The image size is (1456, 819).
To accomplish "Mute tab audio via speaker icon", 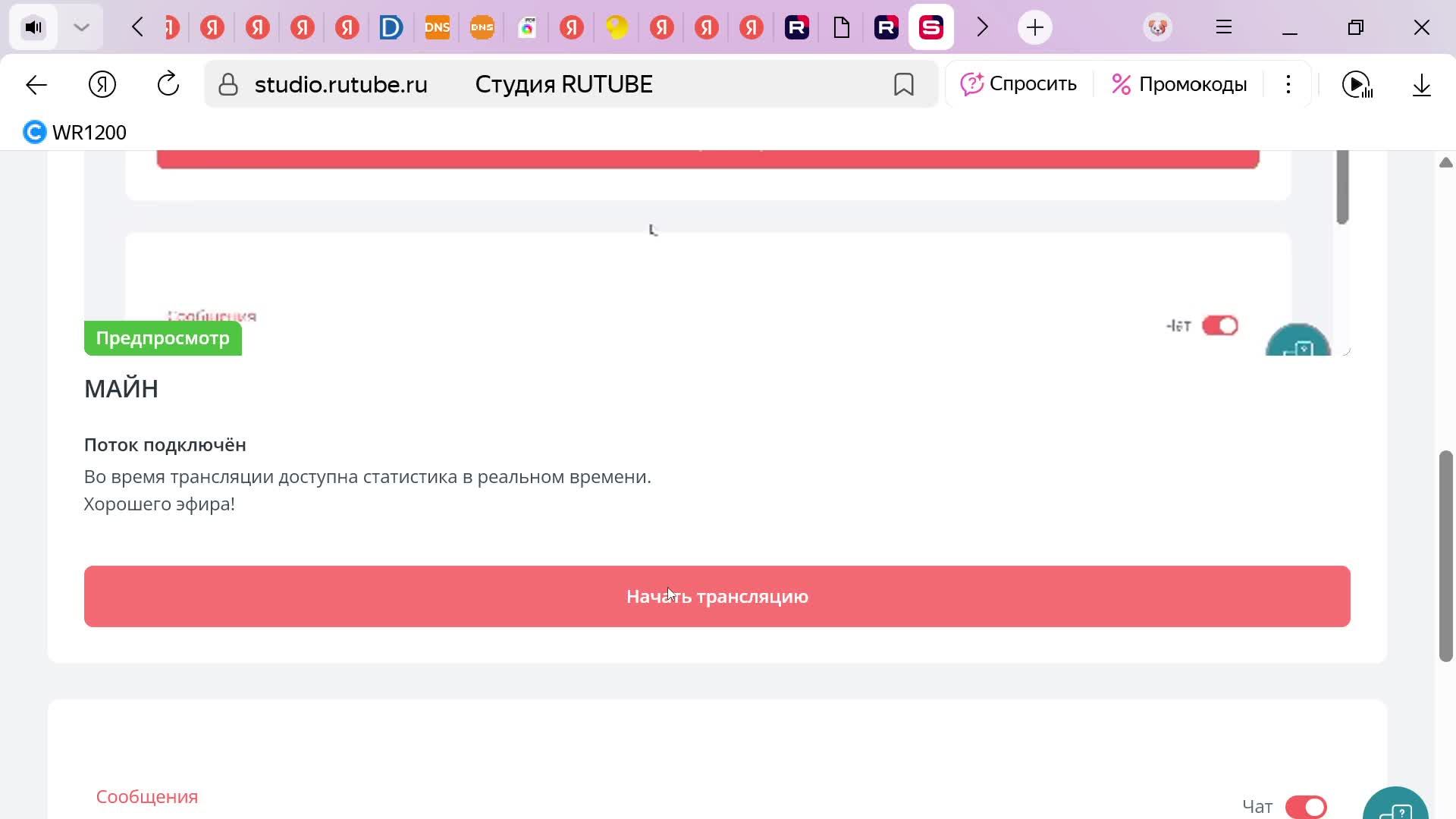I will (x=33, y=27).
